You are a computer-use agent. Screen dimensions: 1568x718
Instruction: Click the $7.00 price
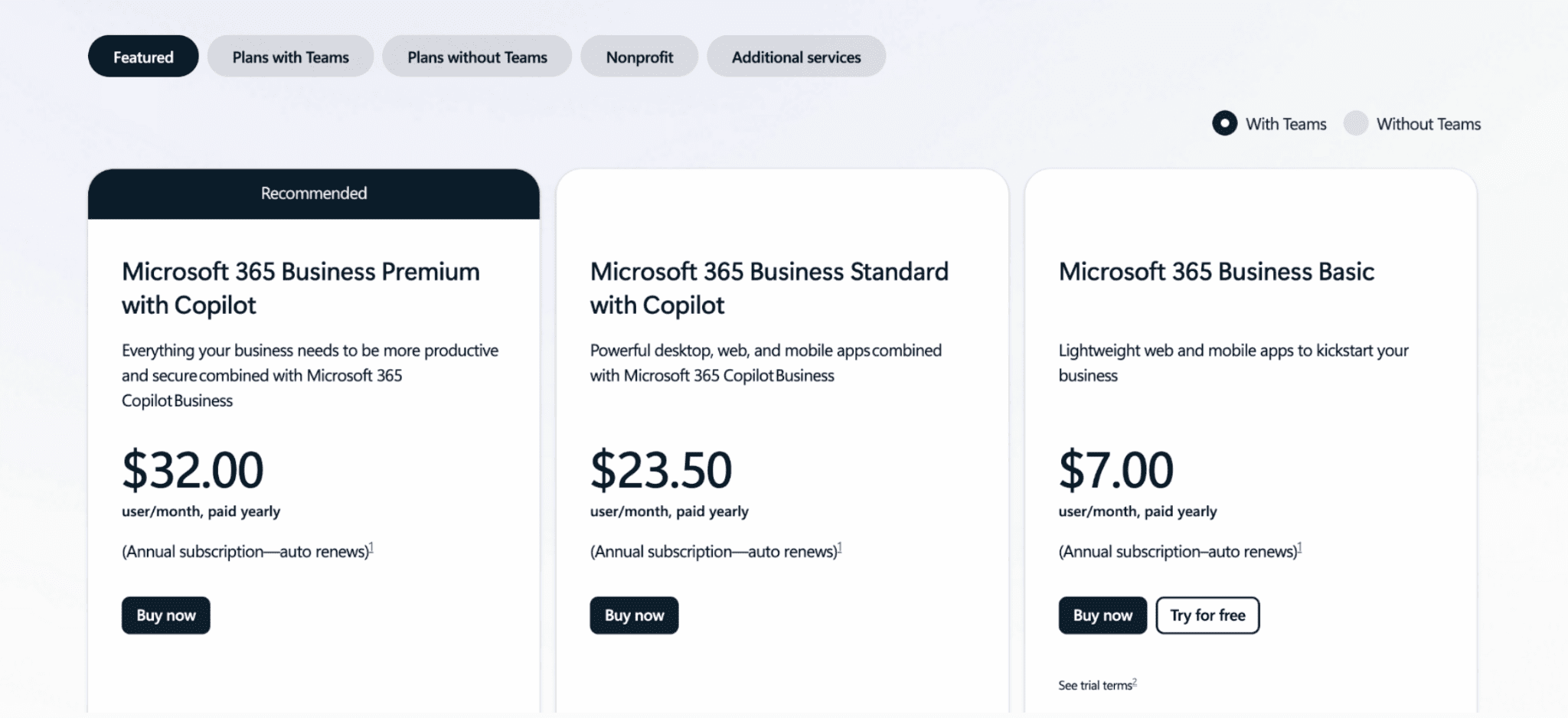(x=1116, y=469)
